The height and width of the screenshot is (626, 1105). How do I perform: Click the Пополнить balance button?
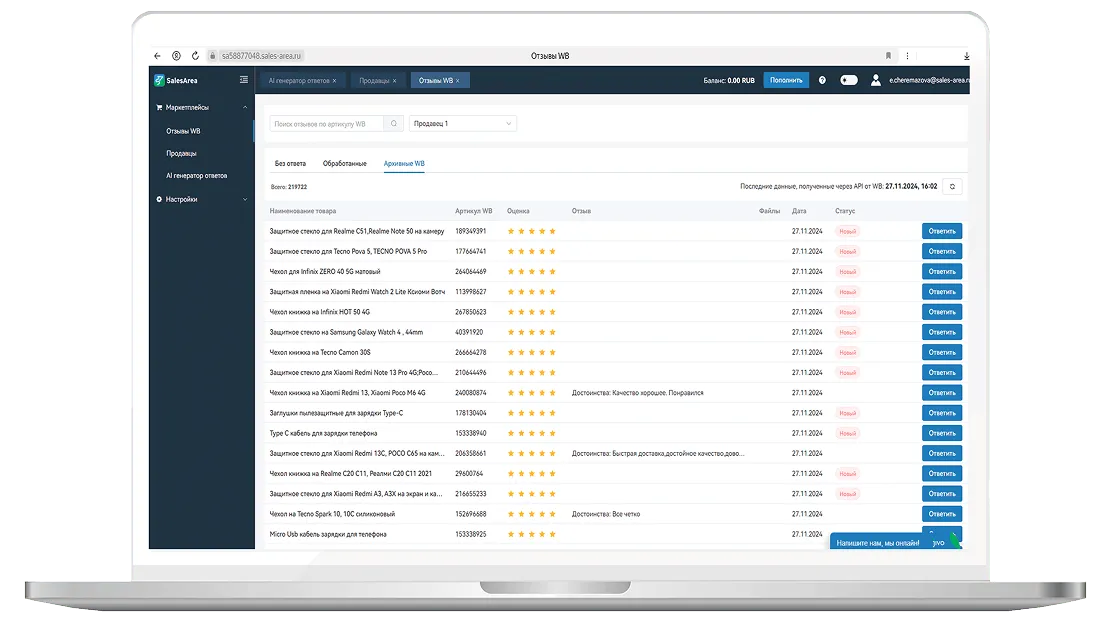coord(786,80)
